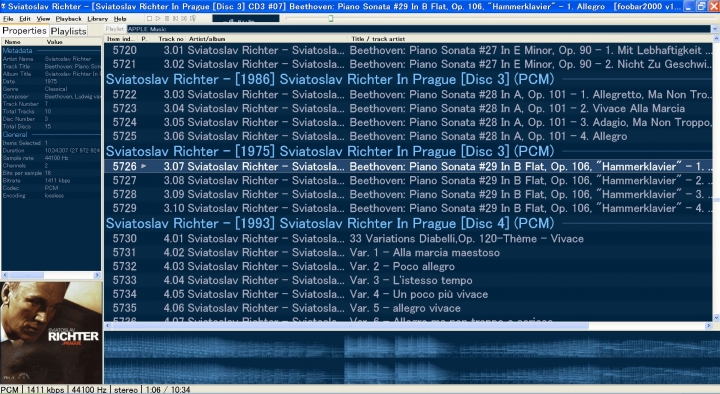Select track 5734 Var. 4 Un poco più vivace

[x=408, y=294]
